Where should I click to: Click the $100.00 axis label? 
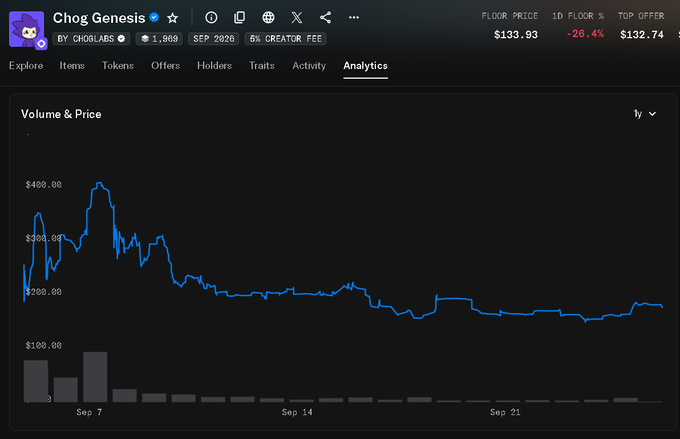click(43, 346)
